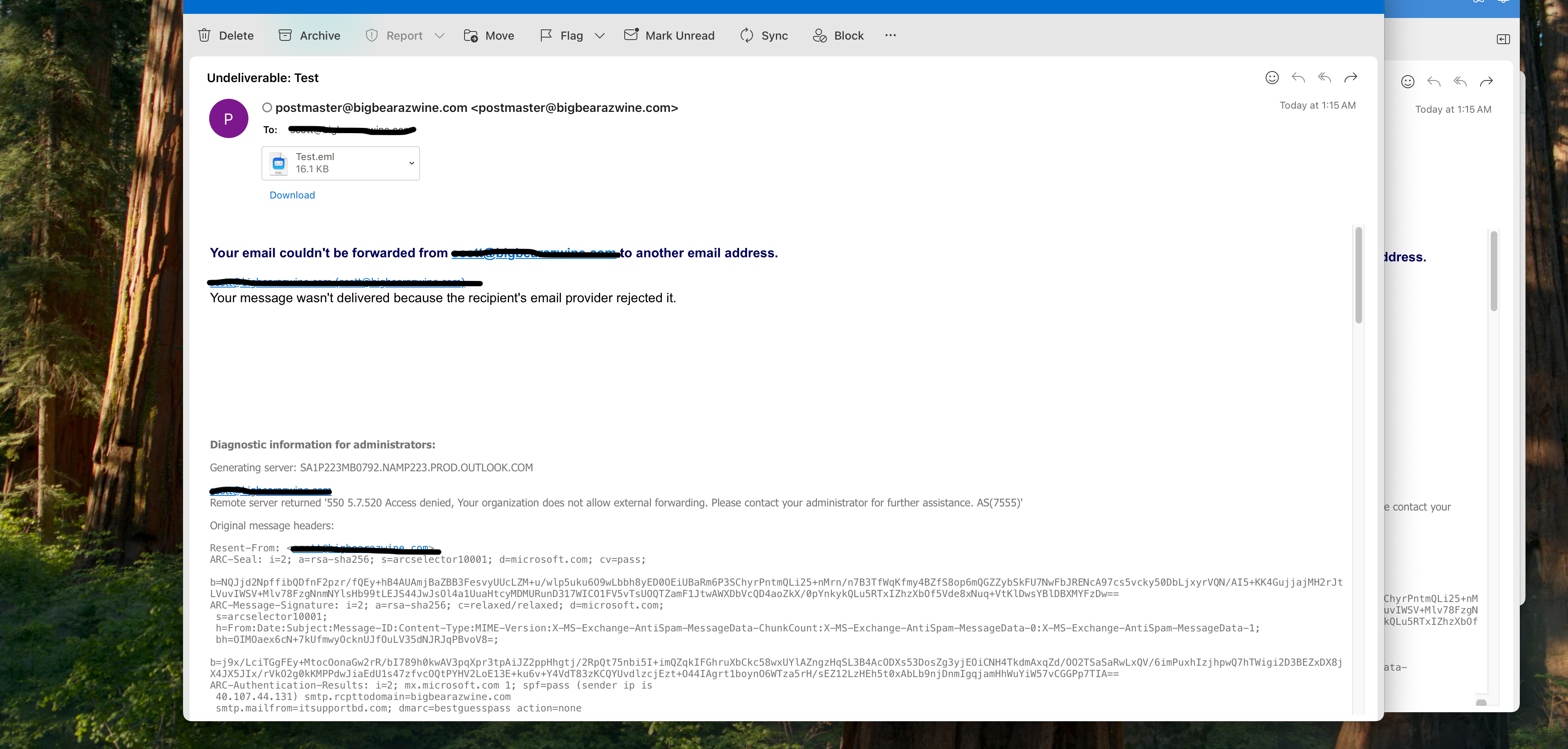Open the Flag options chevron
Screen dimensions: 1568x749
click(x=600, y=36)
